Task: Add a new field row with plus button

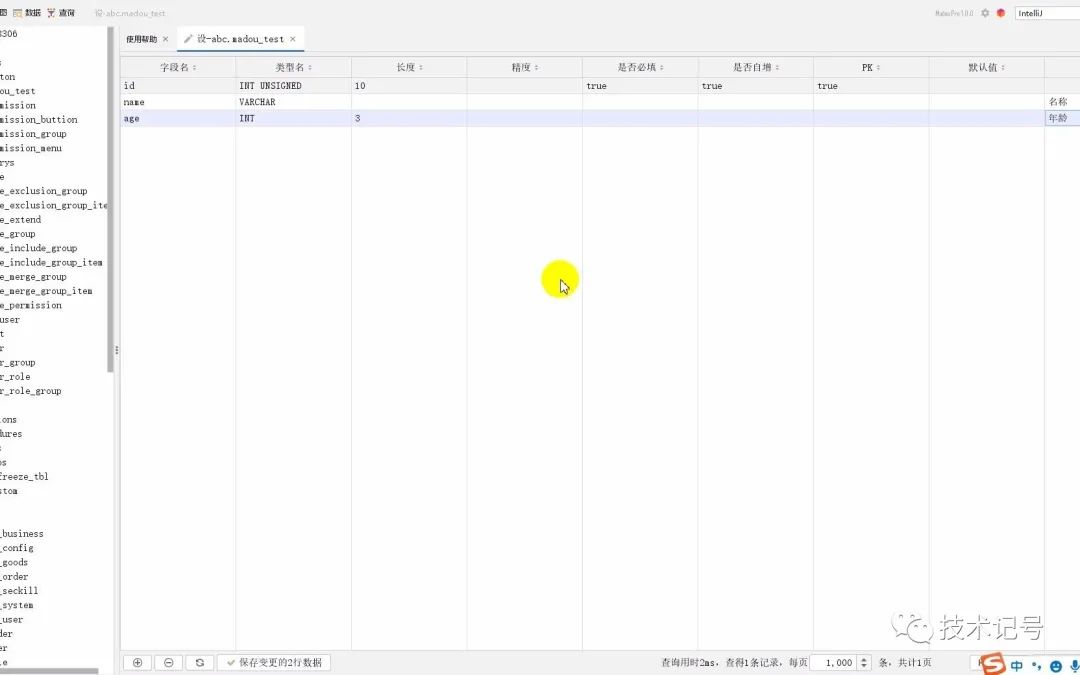Action: [x=138, y=663]
